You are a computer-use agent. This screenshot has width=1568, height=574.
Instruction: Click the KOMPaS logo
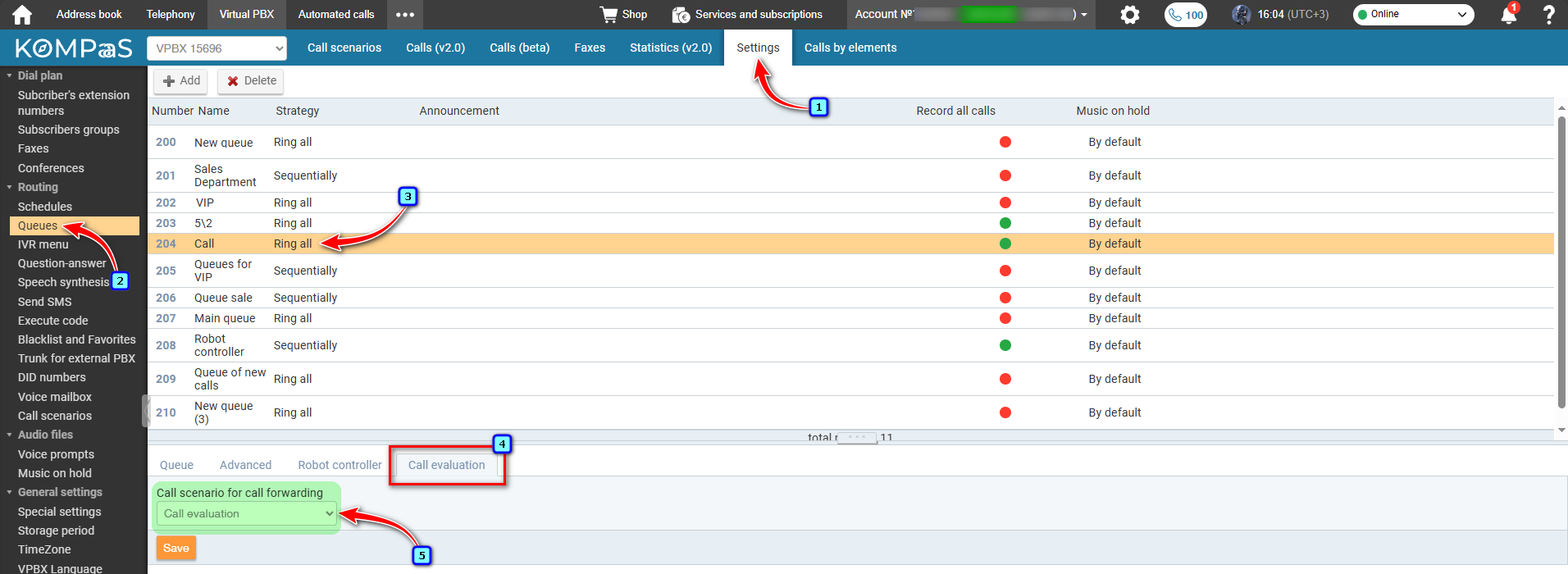click(x=74, y=48)
